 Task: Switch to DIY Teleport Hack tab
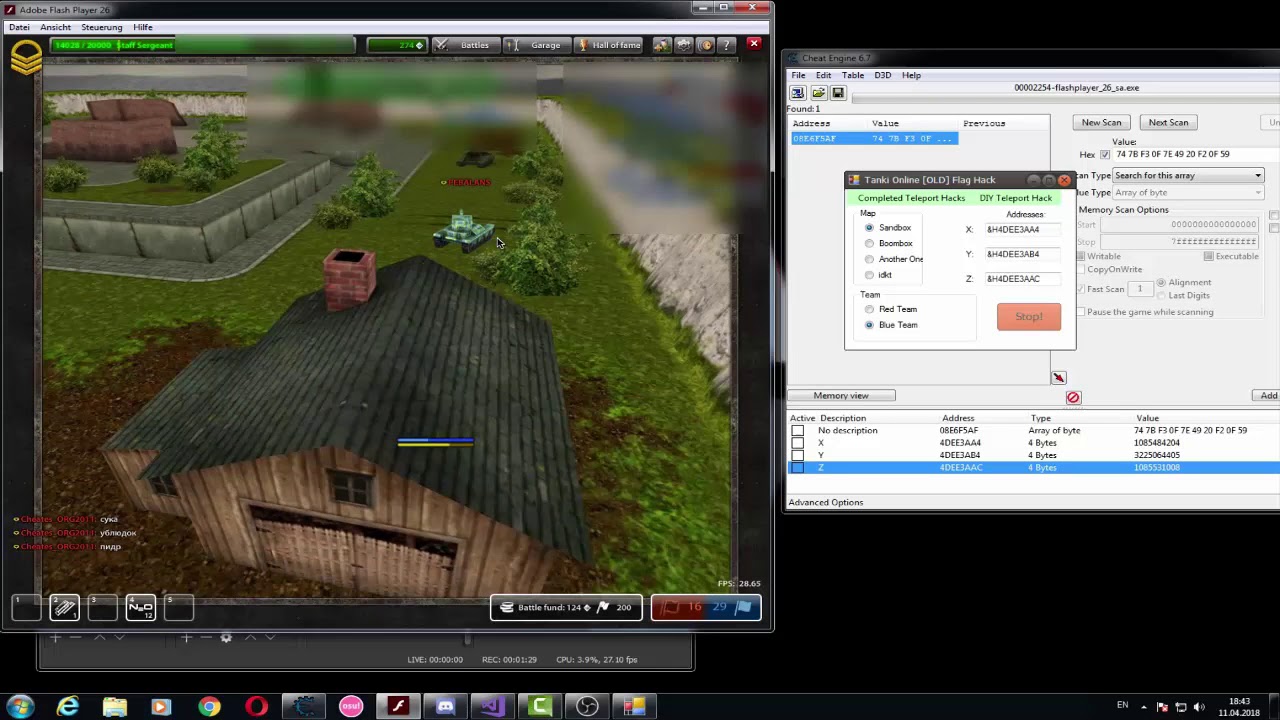tap(1015, 198)
